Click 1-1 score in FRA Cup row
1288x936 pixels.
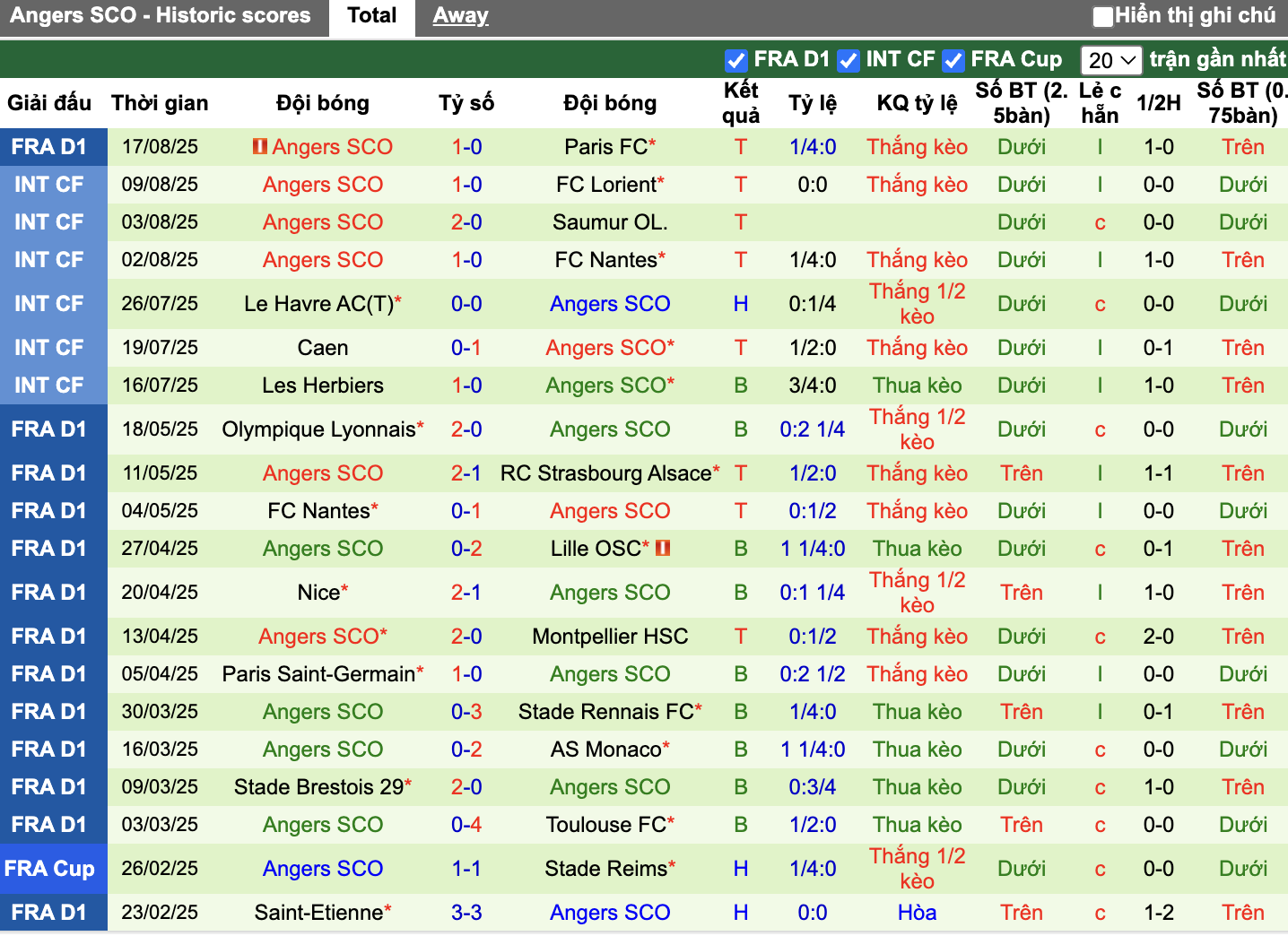click(x=466, y=869)
